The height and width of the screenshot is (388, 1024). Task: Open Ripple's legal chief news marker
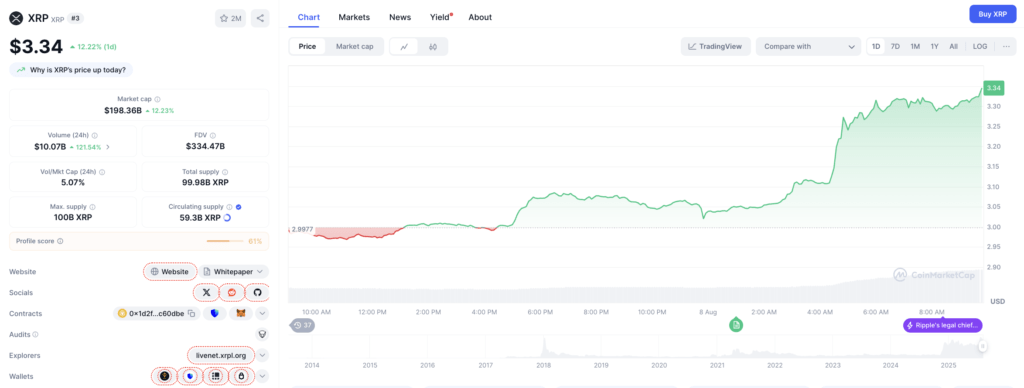click(942, 325)
